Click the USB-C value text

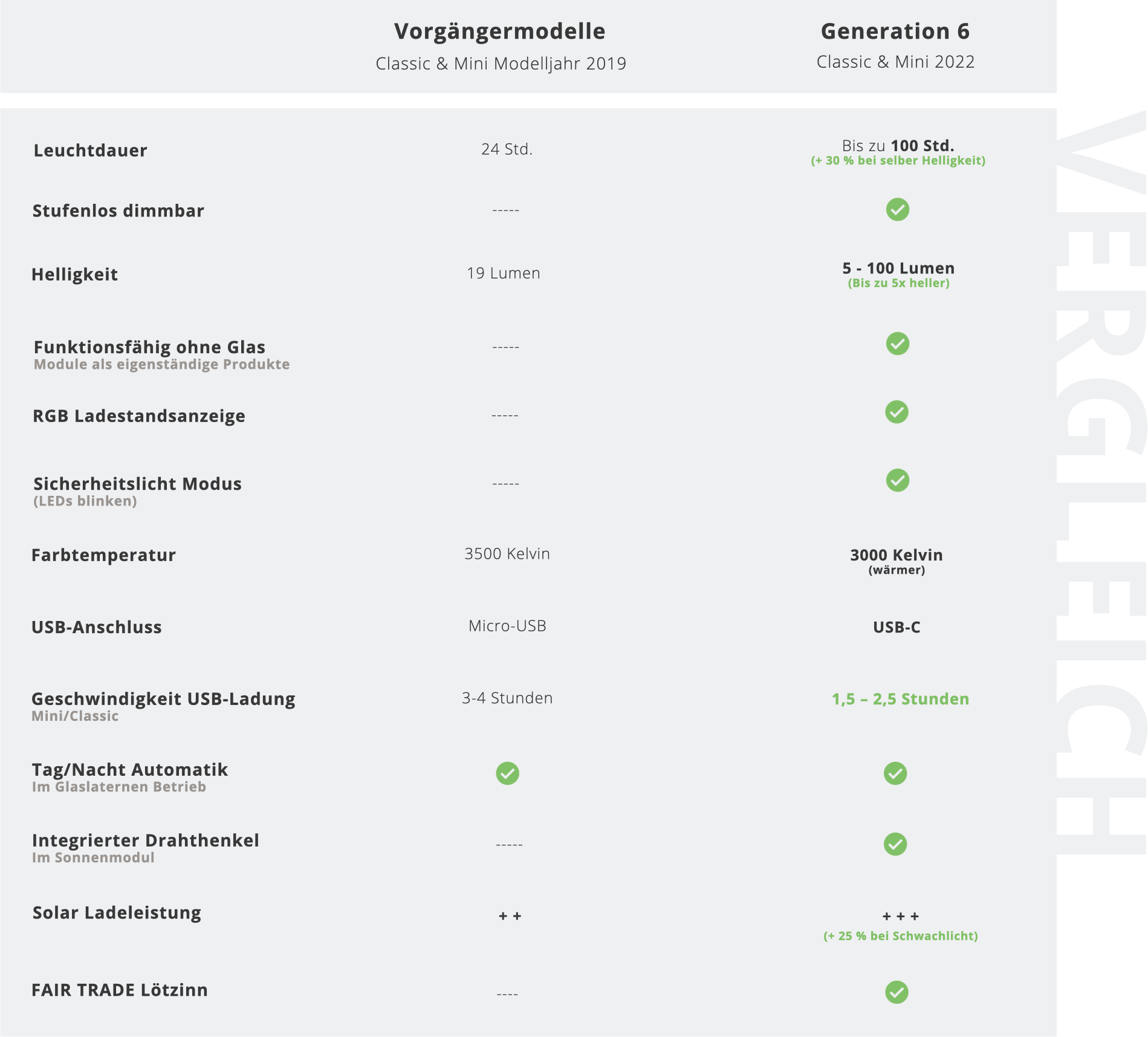897,627
